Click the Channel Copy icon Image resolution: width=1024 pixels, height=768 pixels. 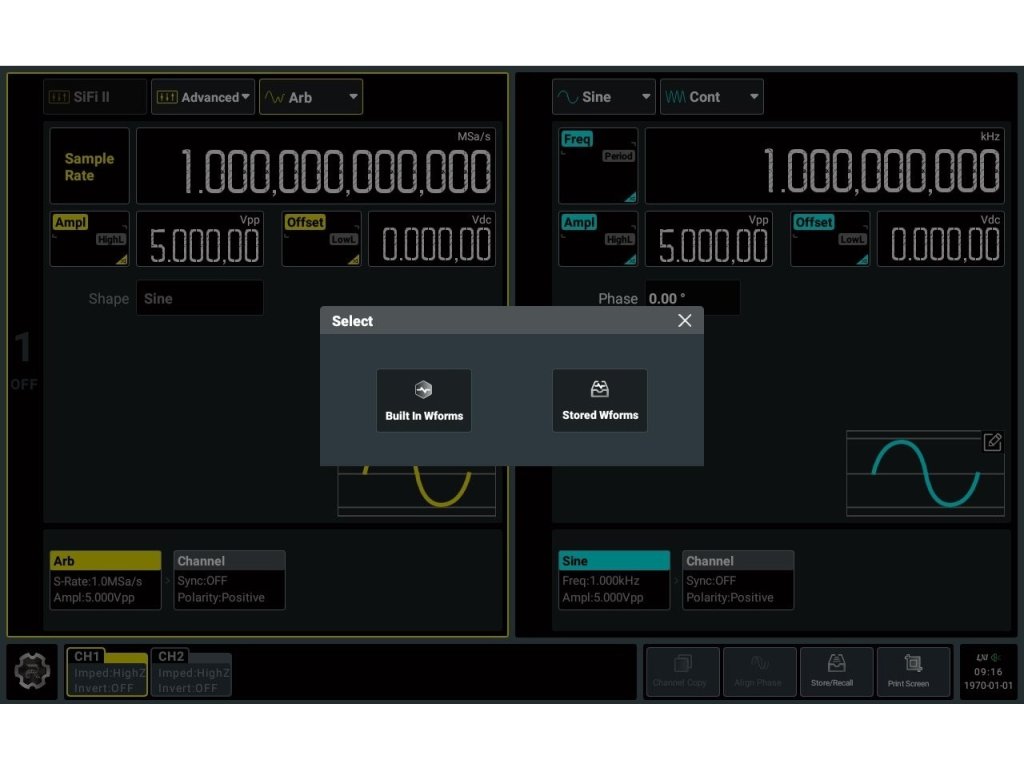click(682, 672)
